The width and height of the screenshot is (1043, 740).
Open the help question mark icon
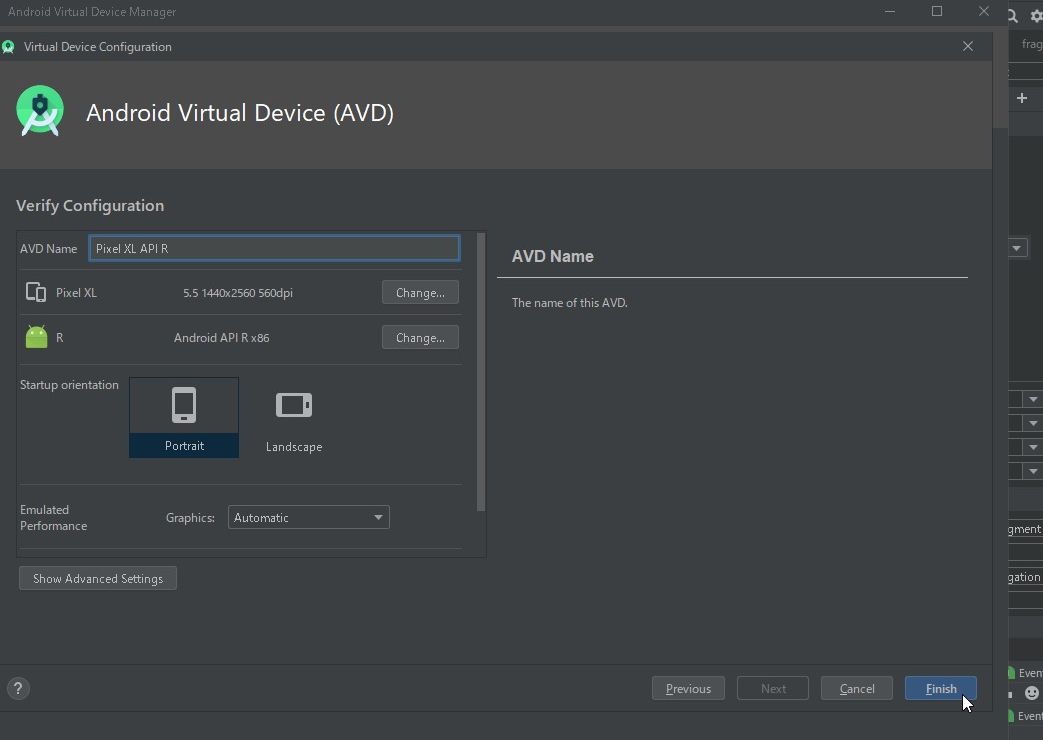(17, 688)
